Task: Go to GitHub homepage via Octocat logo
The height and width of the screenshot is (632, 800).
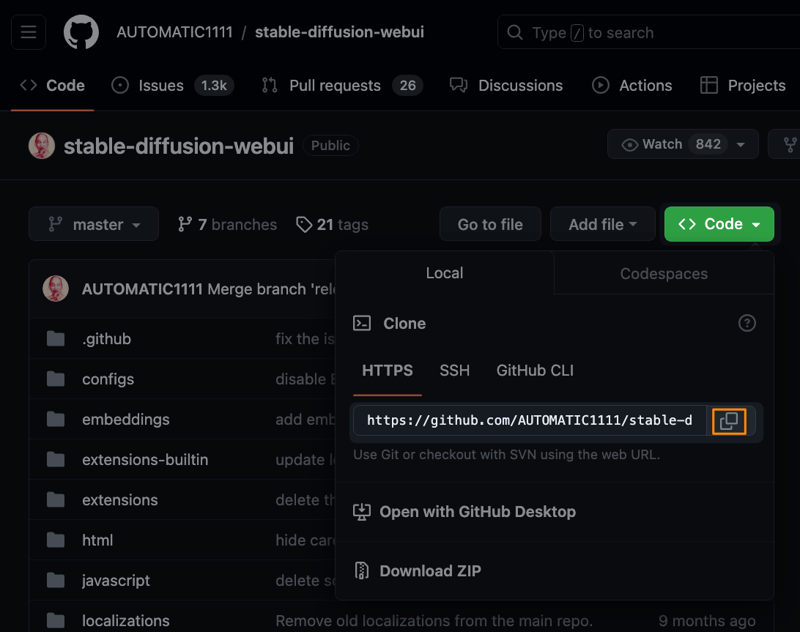Action: click(x=81, y=32)
